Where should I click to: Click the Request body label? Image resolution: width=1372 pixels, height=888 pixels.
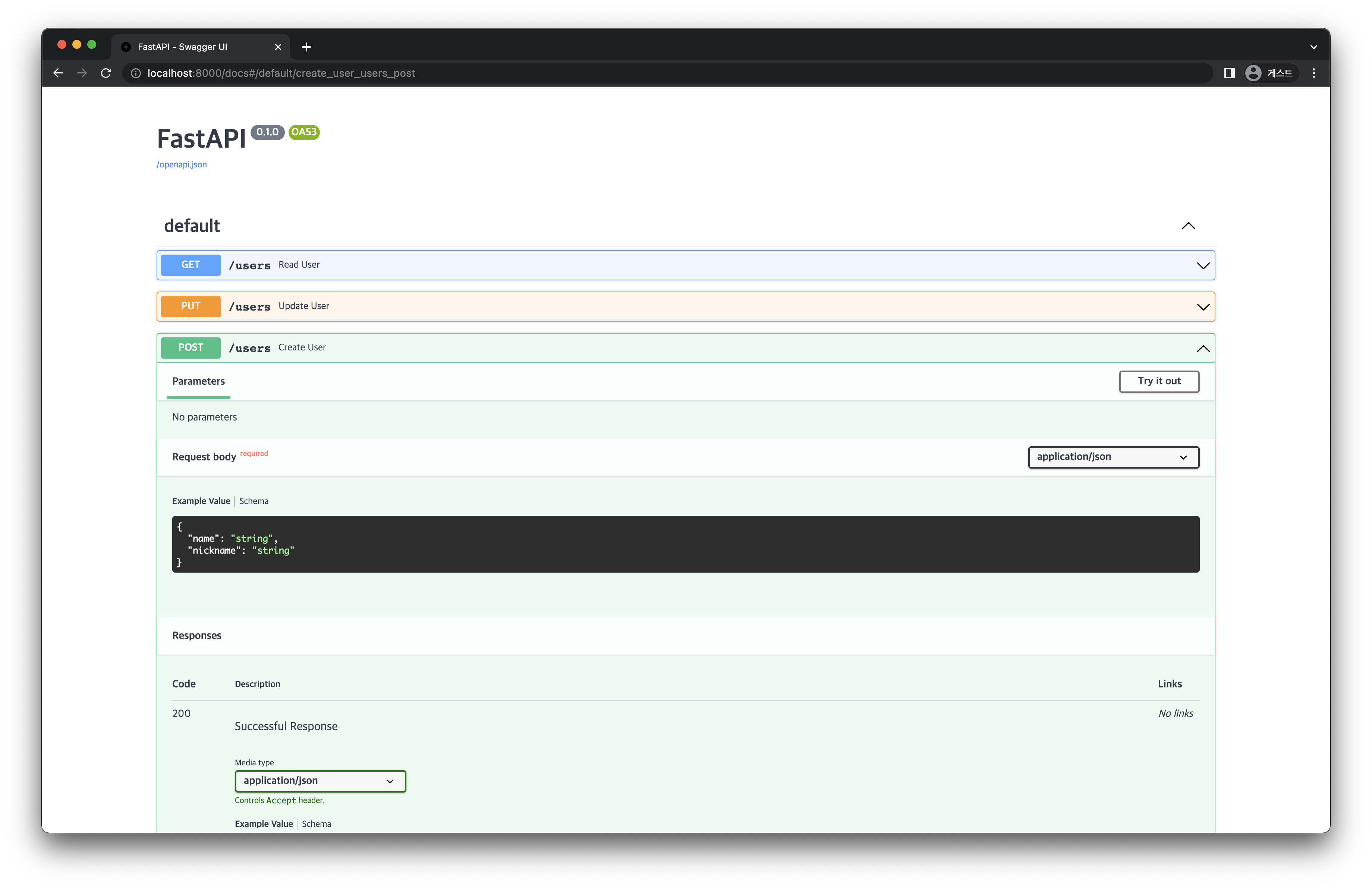coord(204,457)
